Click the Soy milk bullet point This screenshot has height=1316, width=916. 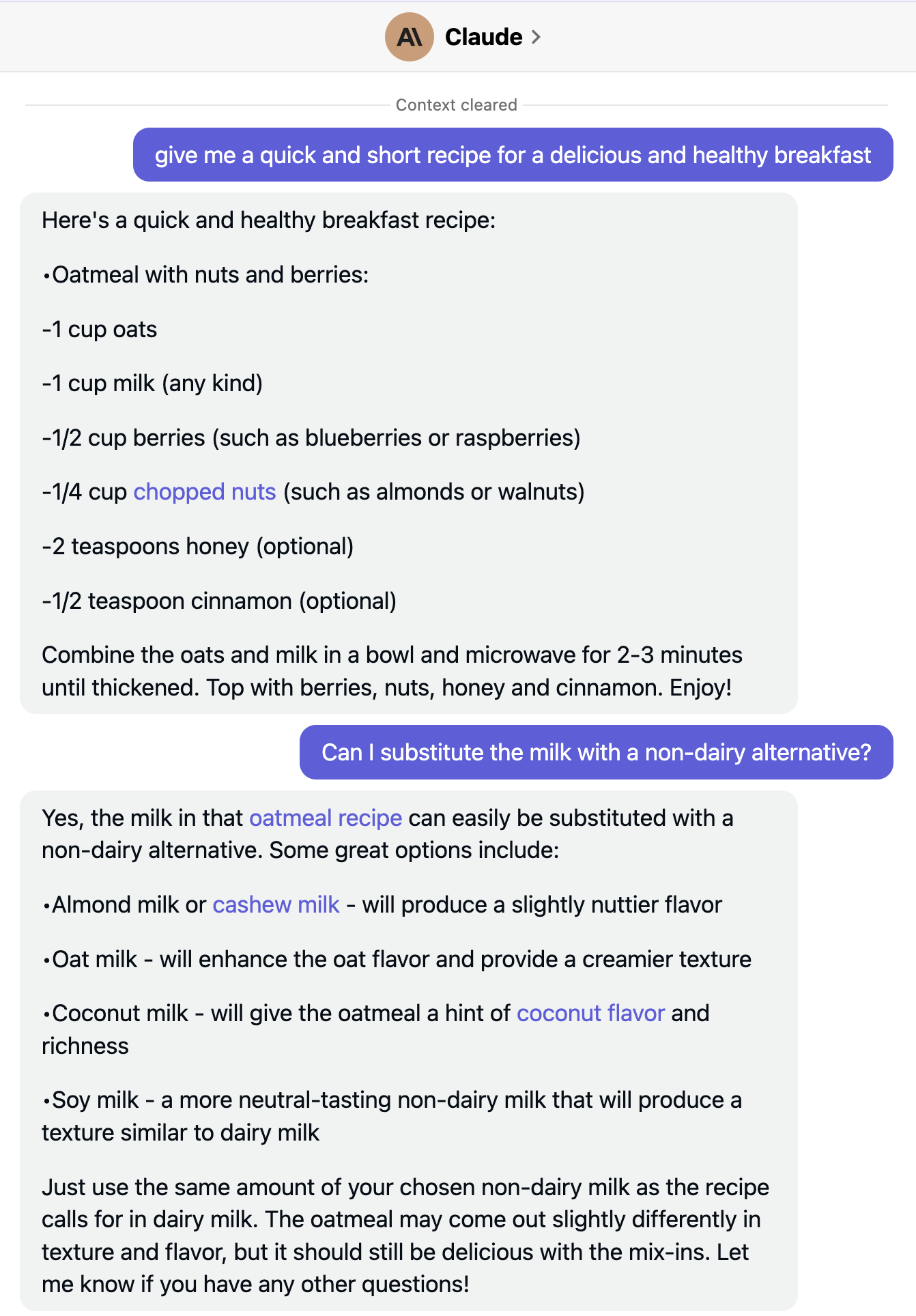[392, 1116]
